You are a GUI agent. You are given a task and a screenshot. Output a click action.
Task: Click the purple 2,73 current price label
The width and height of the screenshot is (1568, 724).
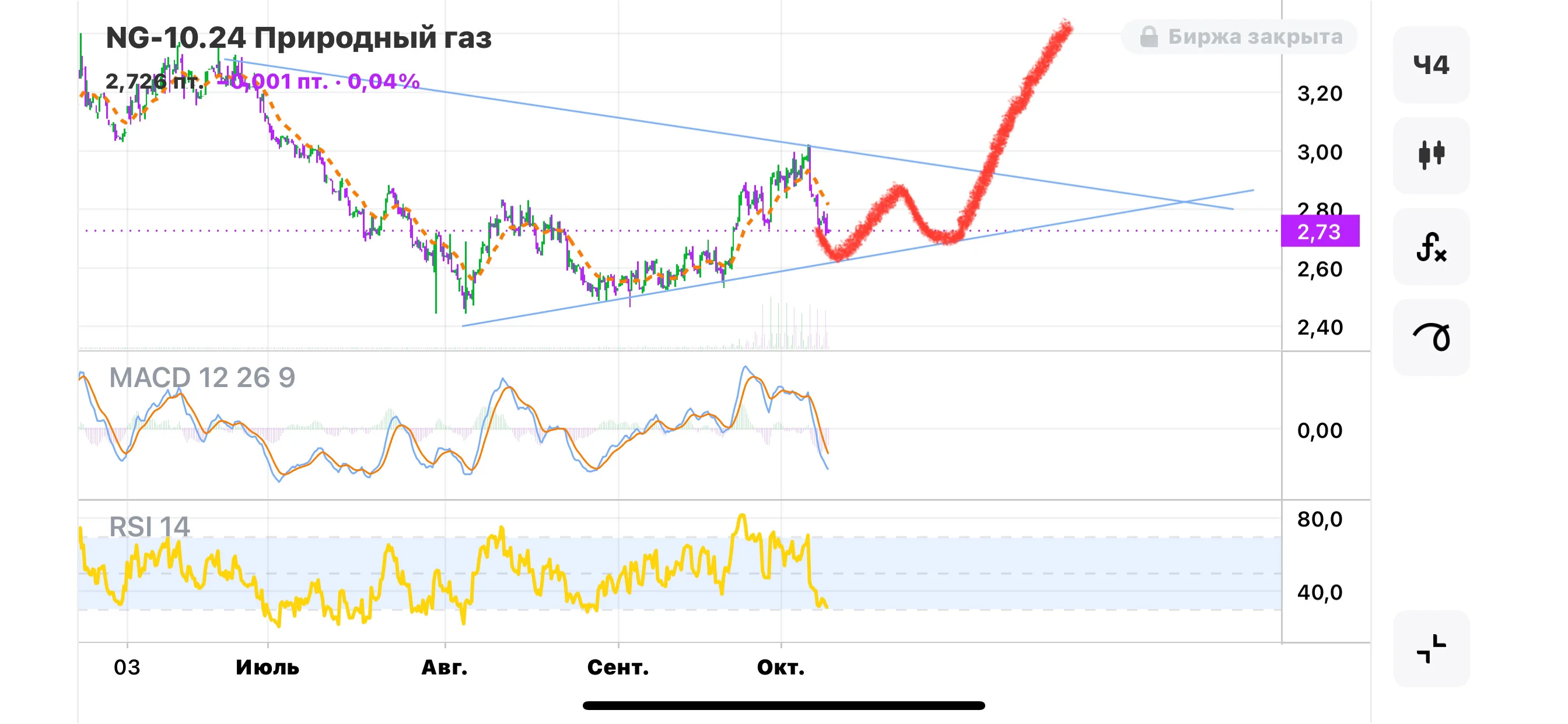tap(1319, 231)
